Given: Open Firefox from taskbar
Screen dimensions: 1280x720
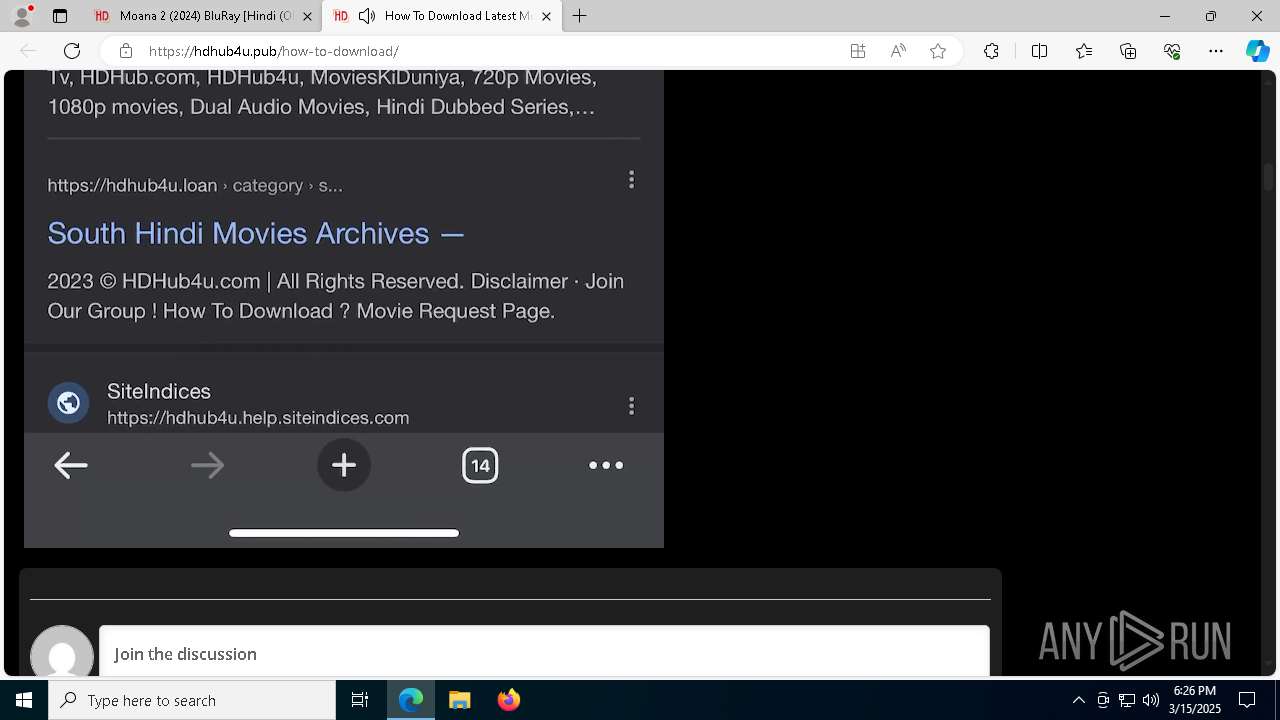Looking at the screenshot, I should click(508, 700).
